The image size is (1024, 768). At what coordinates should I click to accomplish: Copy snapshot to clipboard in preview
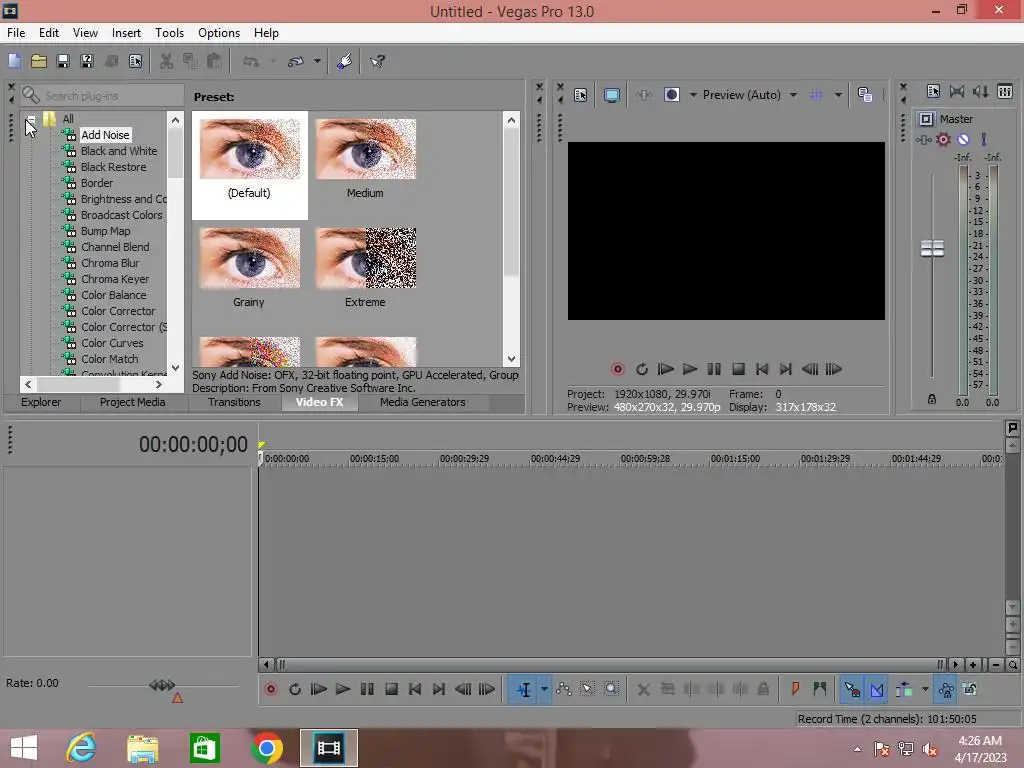click(865, 95)
